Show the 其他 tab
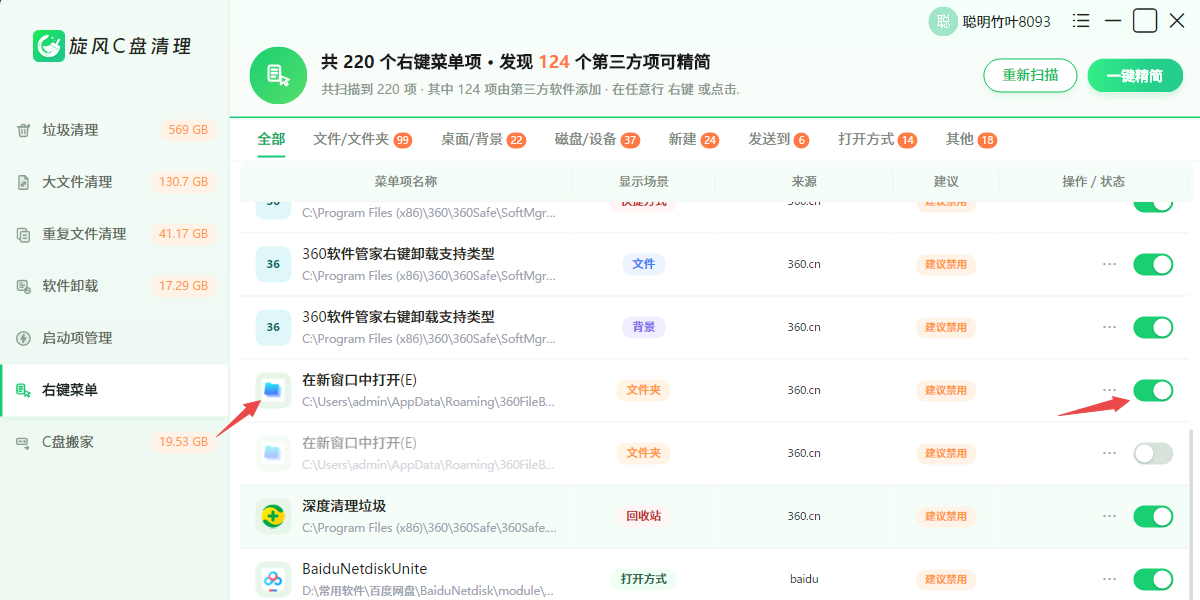This screenshot has height=600, width=1200. point(971,139)
